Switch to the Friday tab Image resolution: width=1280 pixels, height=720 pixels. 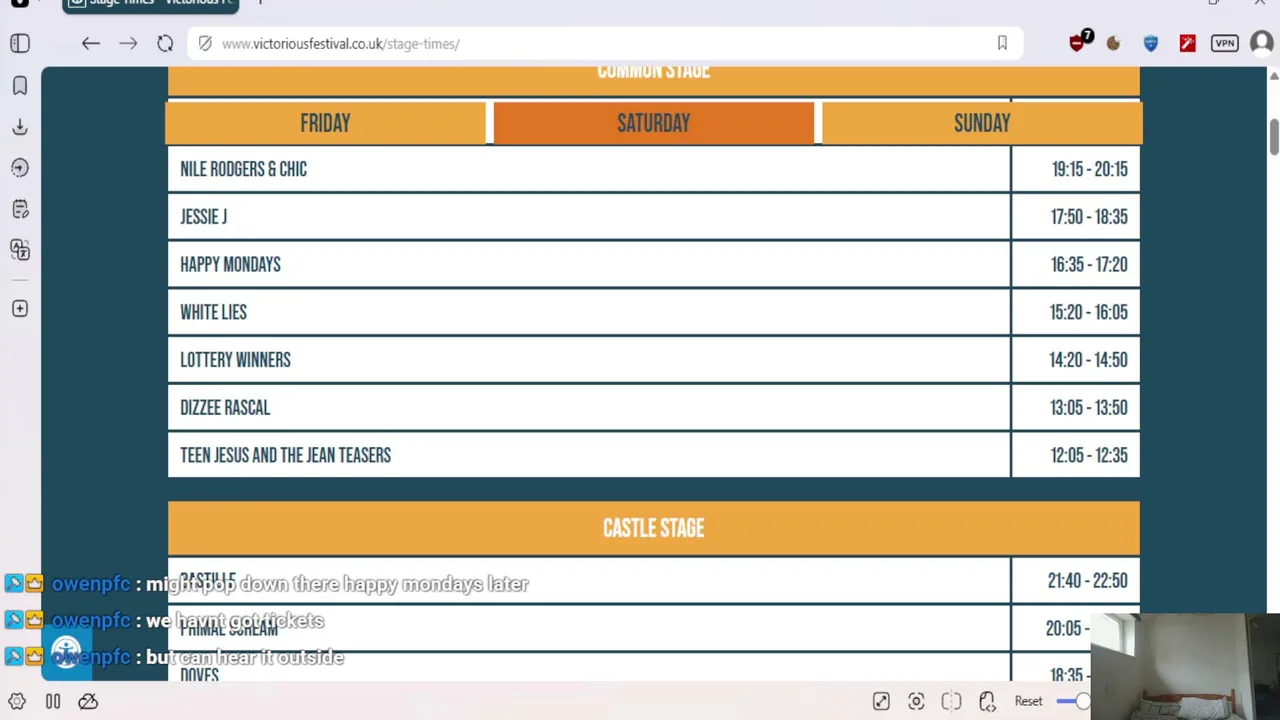[325, 123]
